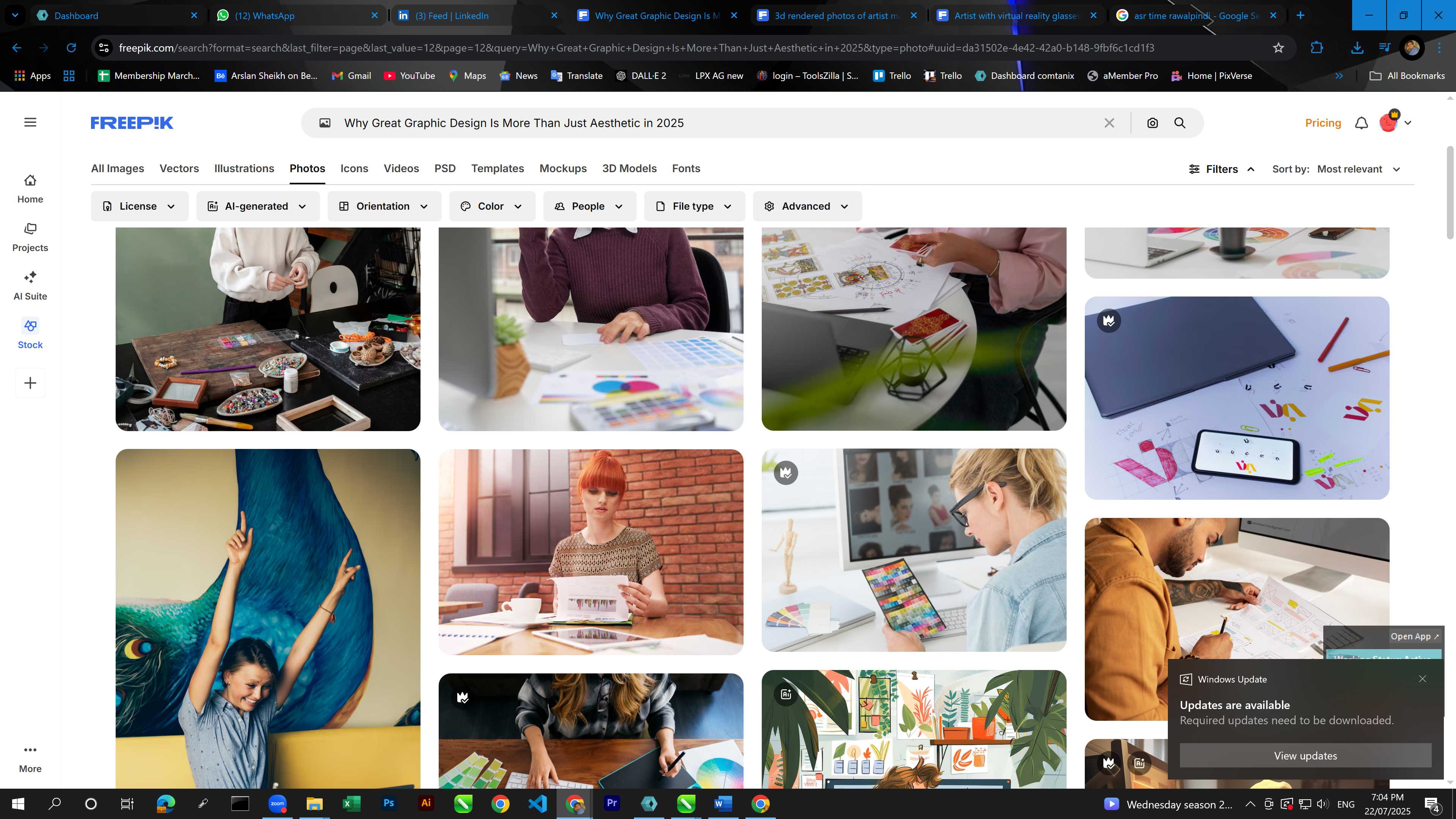Screen dimensions: 1456x819
Task: Open Photoshop from the taskbar
Action: 388,803
